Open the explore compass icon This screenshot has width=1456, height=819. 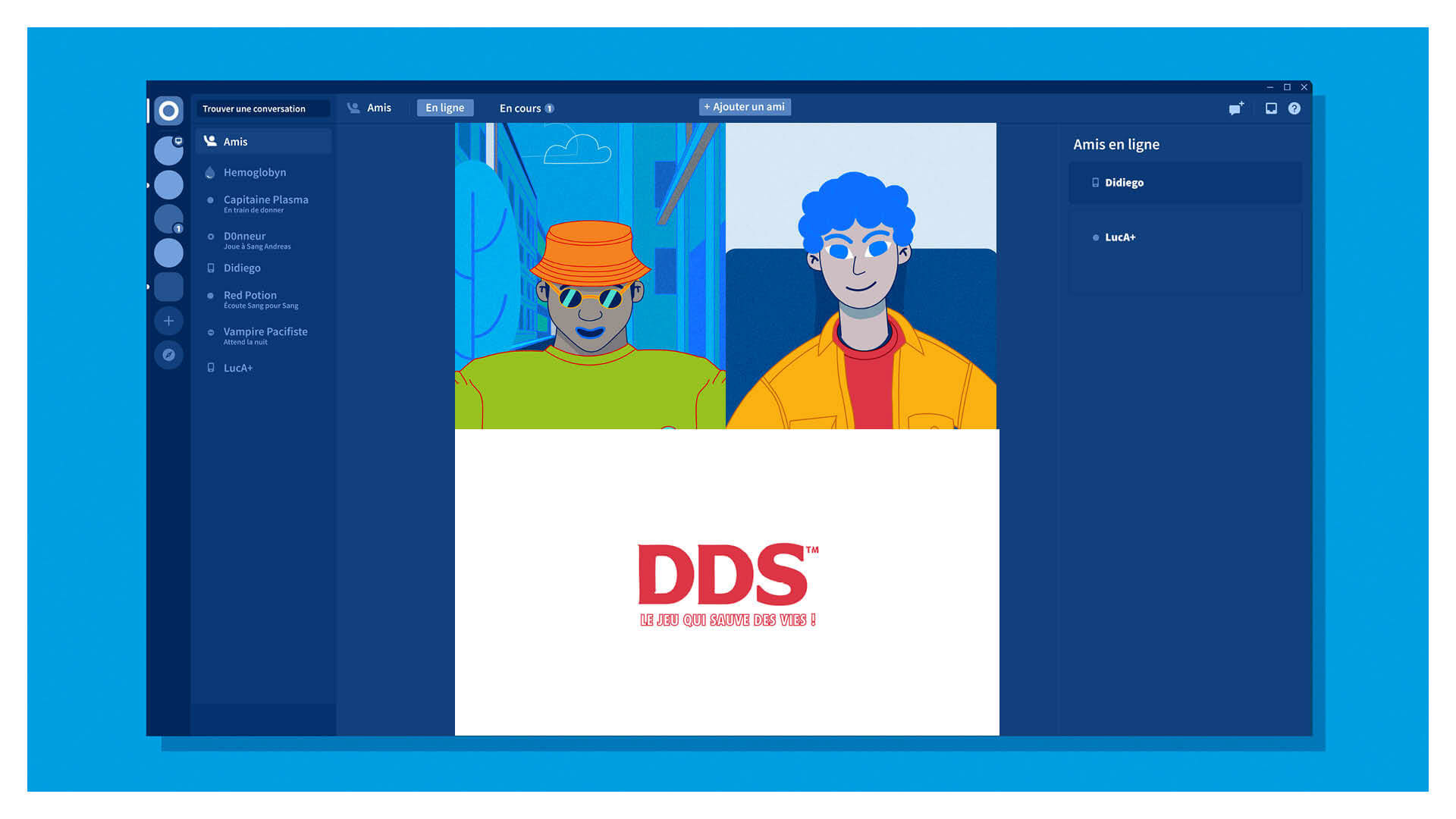[168, 355]
